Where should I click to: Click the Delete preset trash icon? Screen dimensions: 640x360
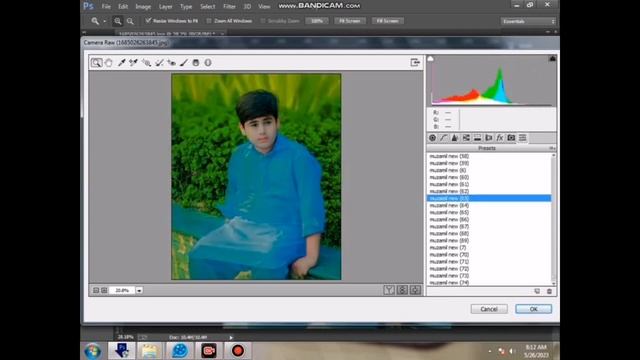coord(549,291)
